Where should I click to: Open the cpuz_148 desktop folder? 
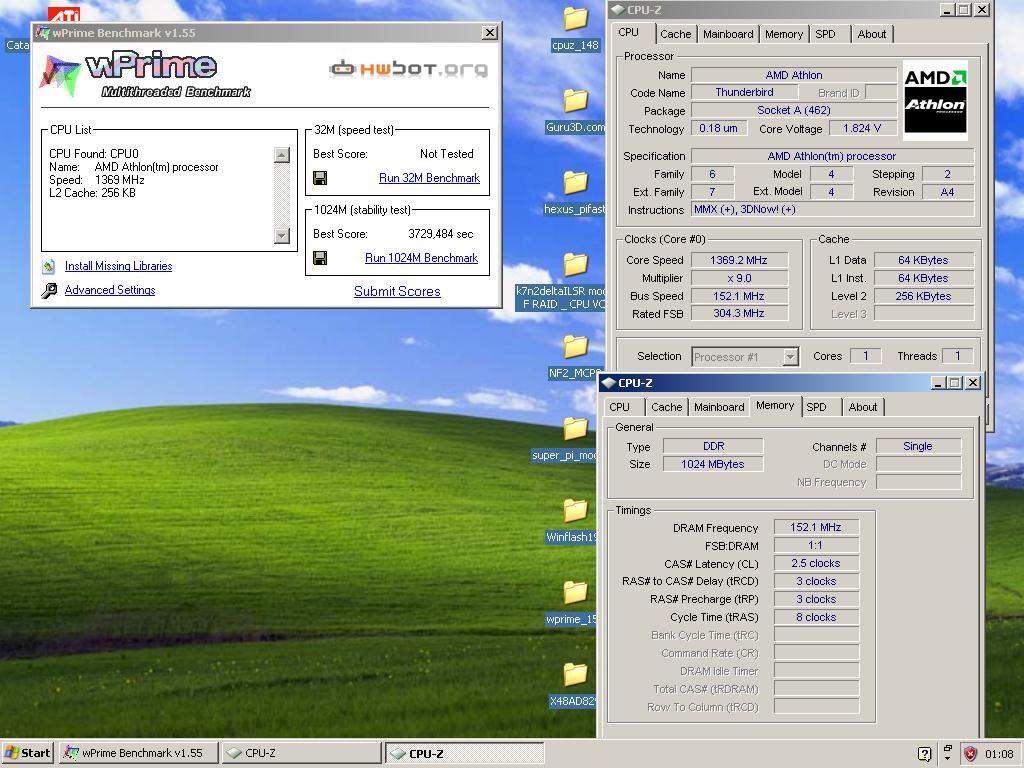click(575, 29)
